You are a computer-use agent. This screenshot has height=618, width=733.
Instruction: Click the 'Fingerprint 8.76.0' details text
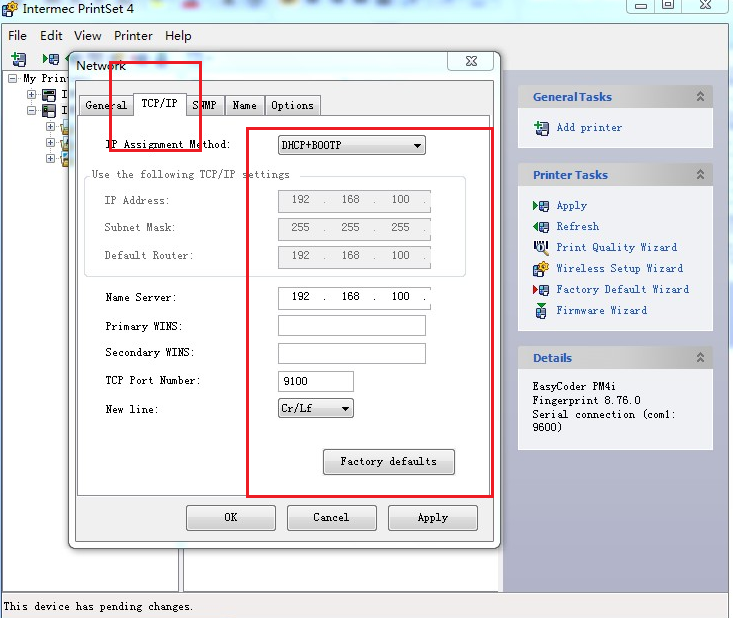586,400
